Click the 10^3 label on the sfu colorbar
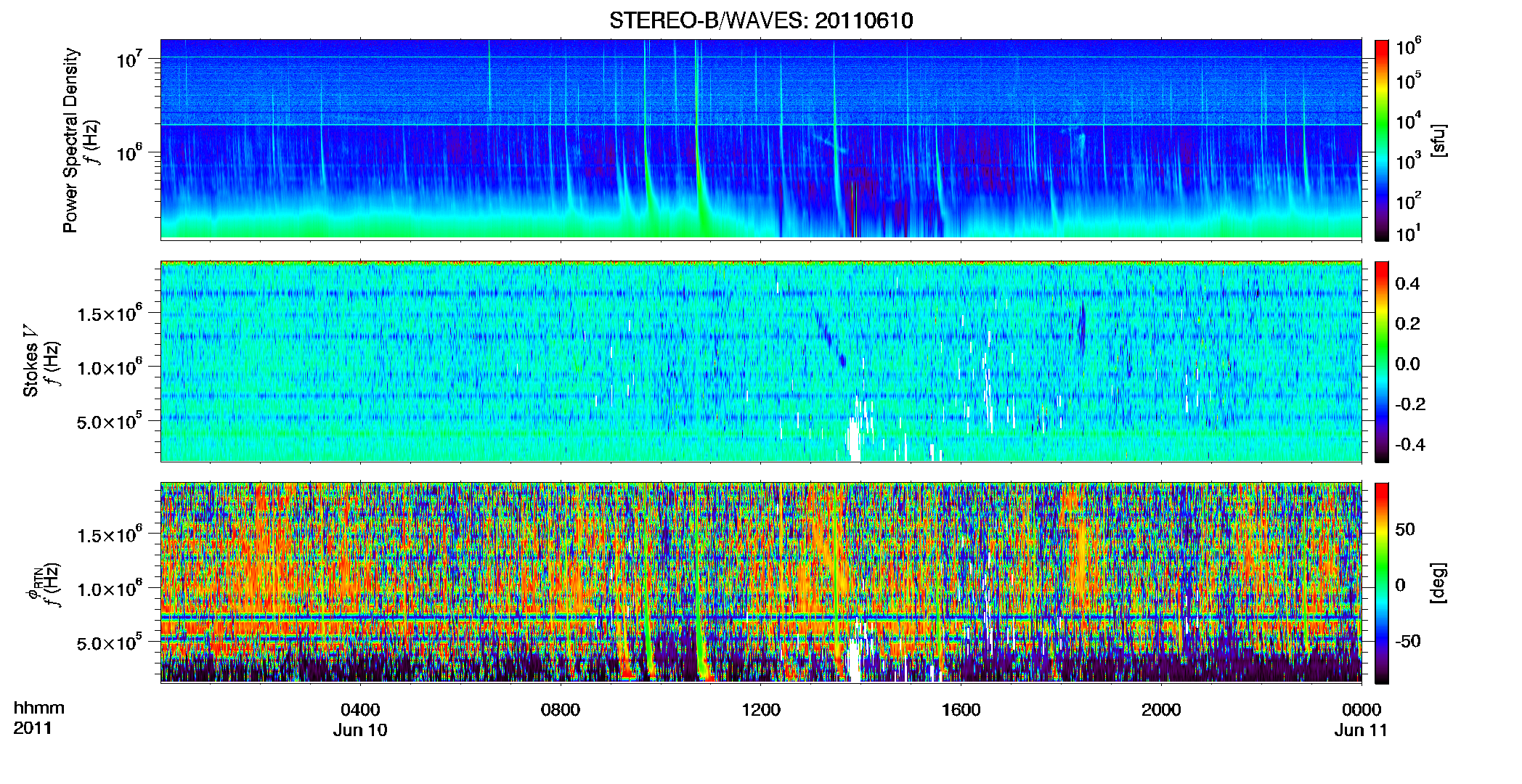The height and width of the screenshot is (784, 1522). [x=1409, y=160]
